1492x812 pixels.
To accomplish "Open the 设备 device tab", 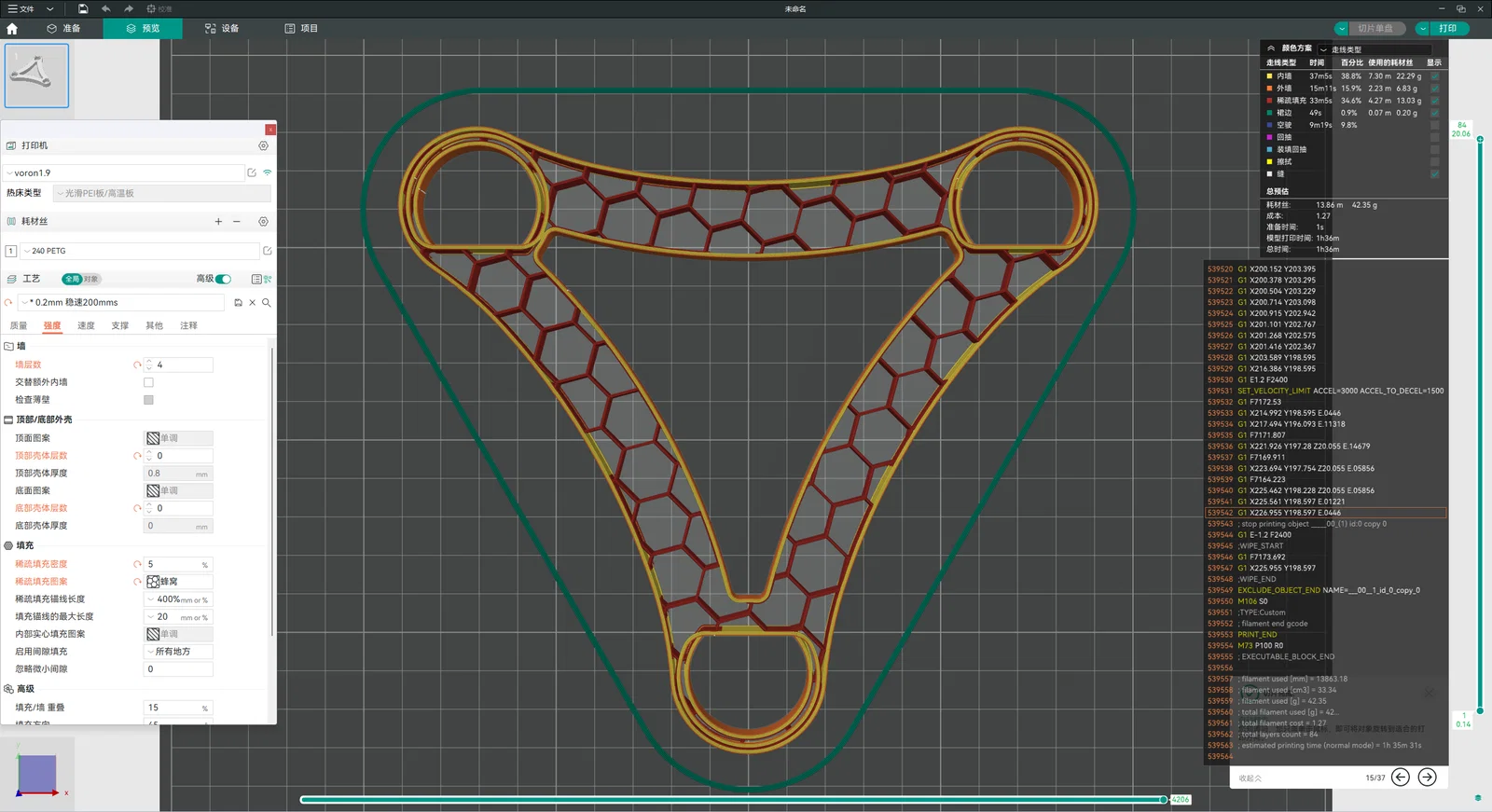I will [x=222, y=29].
